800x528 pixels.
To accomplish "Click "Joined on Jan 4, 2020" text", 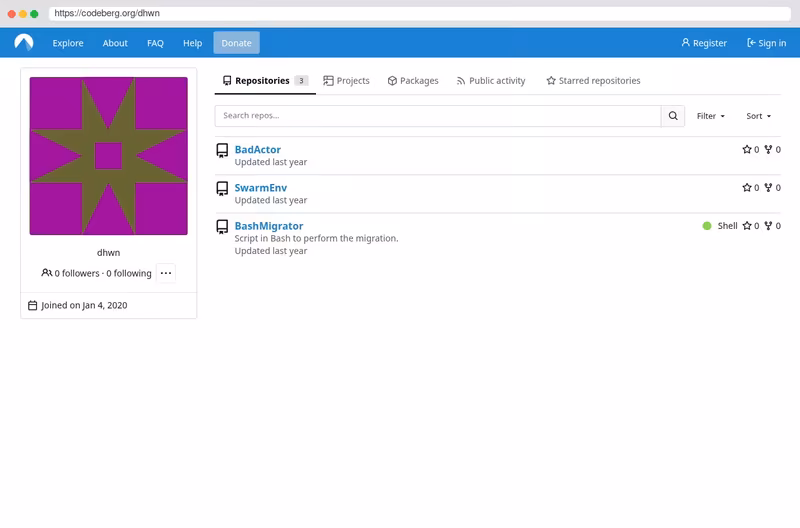I will 84,306.
